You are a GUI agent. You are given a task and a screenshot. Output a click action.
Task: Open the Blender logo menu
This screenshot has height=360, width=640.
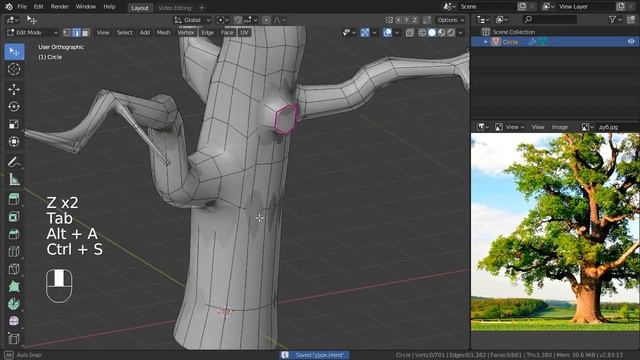9,7
